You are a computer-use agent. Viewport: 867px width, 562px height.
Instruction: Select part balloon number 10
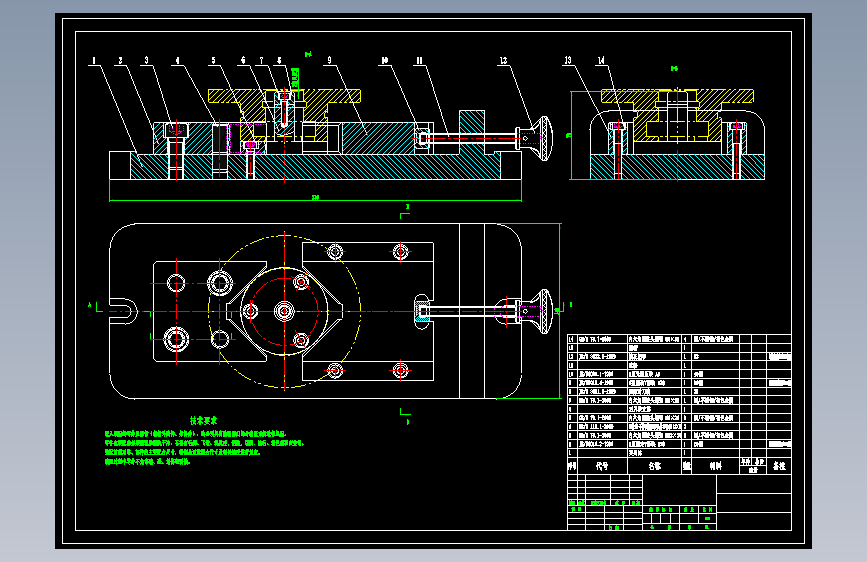point(385,60)
